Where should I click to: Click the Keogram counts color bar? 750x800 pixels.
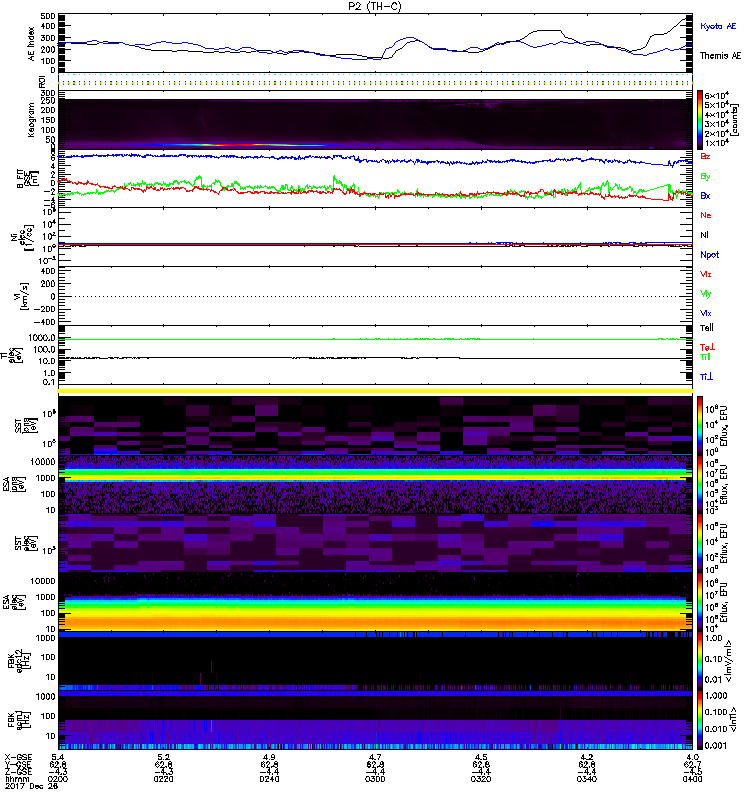pos(701,119)
